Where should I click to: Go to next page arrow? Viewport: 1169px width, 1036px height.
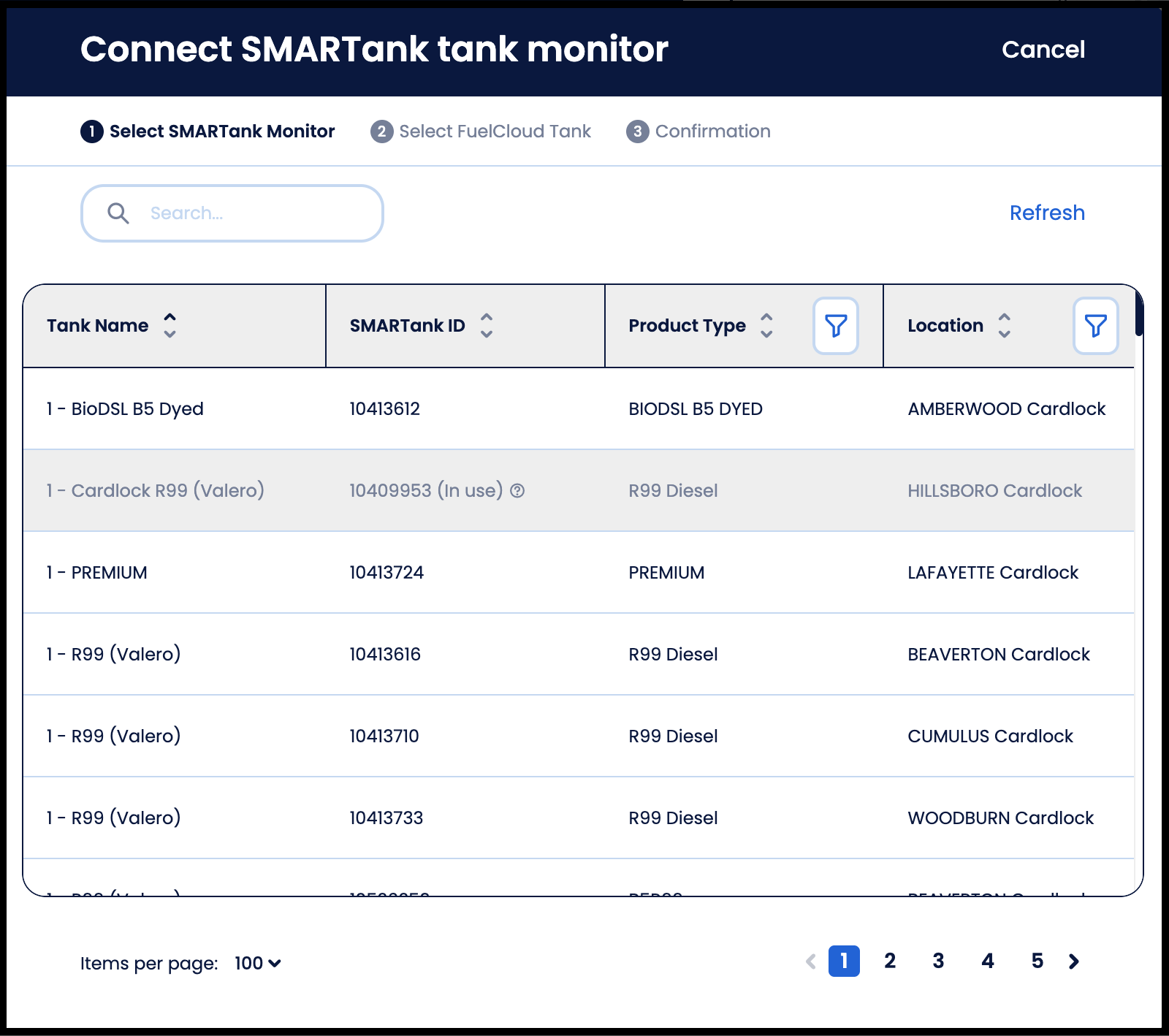click(x=1073, y=961)
